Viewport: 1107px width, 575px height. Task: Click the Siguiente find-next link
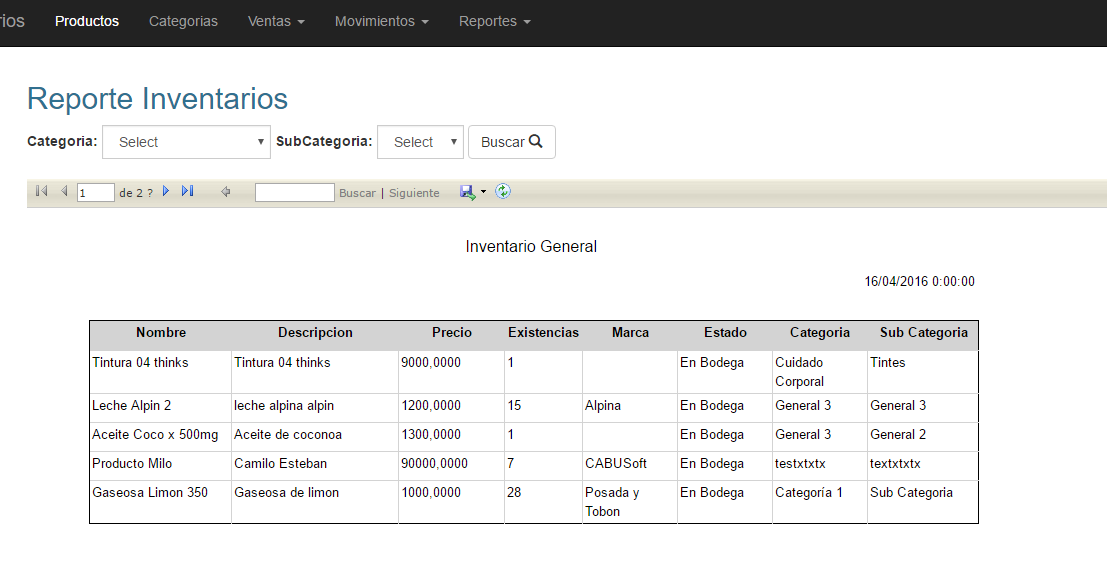pos(414,193)
